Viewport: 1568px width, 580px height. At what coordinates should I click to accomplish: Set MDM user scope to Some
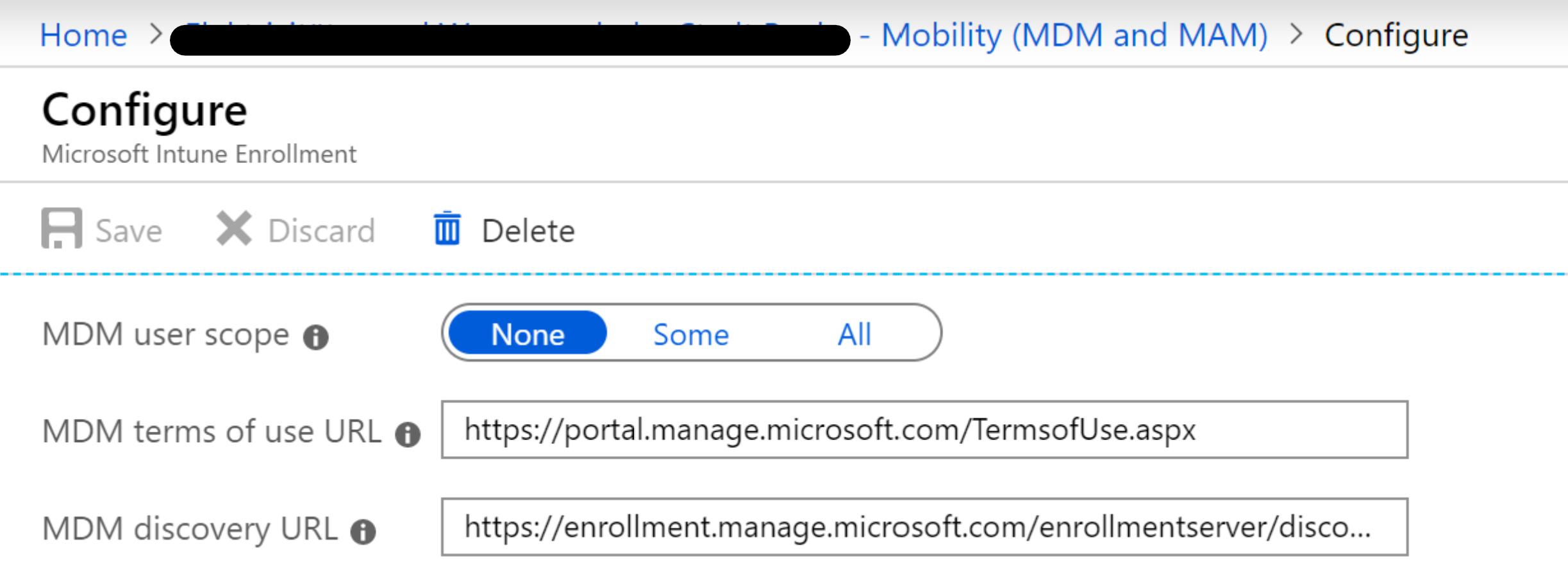(691, 334)
